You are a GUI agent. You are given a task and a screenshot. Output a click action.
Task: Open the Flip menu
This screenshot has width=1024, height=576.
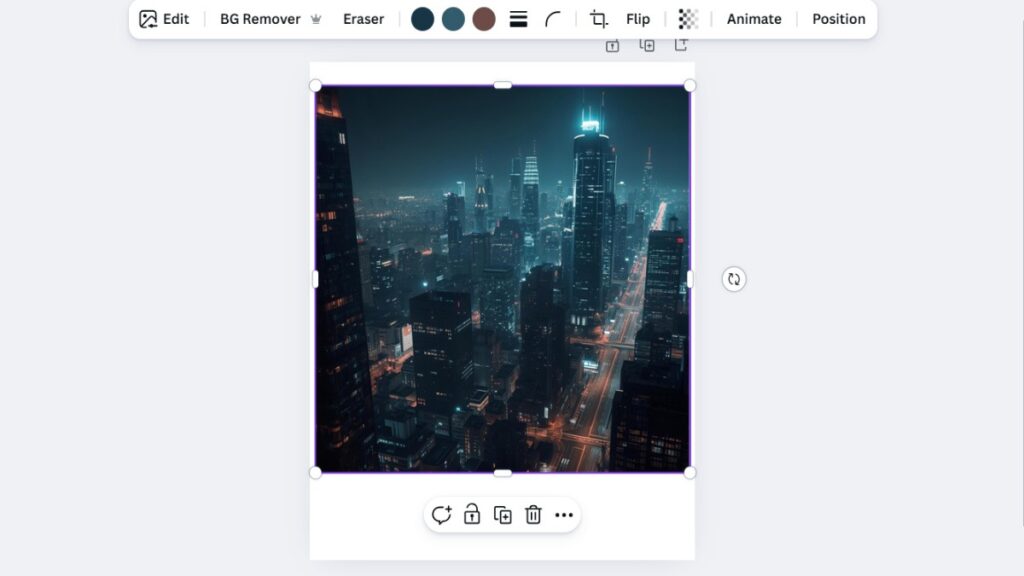pyautogui.click(x=637, y=19)
